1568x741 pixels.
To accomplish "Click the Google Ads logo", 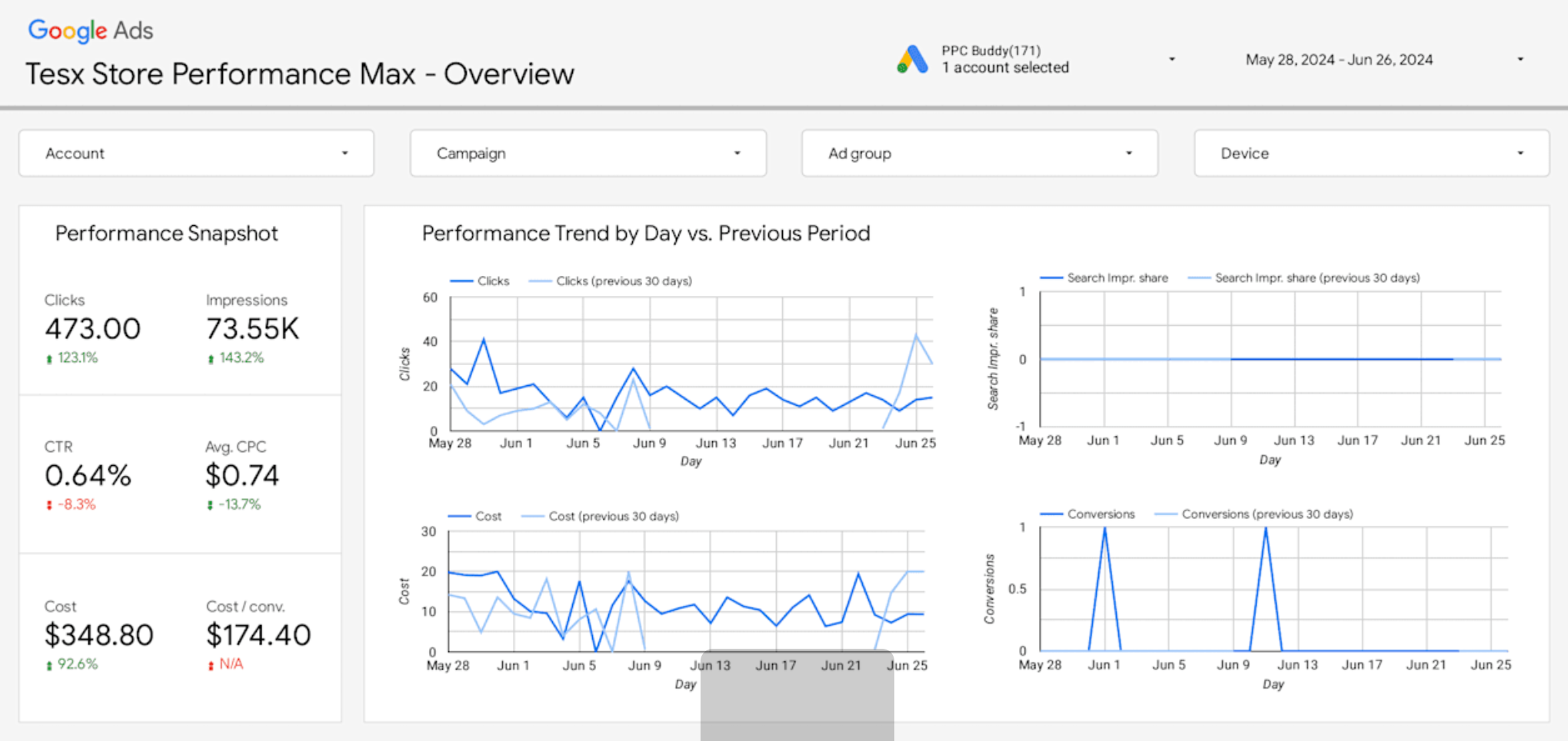I will (90, 31).
